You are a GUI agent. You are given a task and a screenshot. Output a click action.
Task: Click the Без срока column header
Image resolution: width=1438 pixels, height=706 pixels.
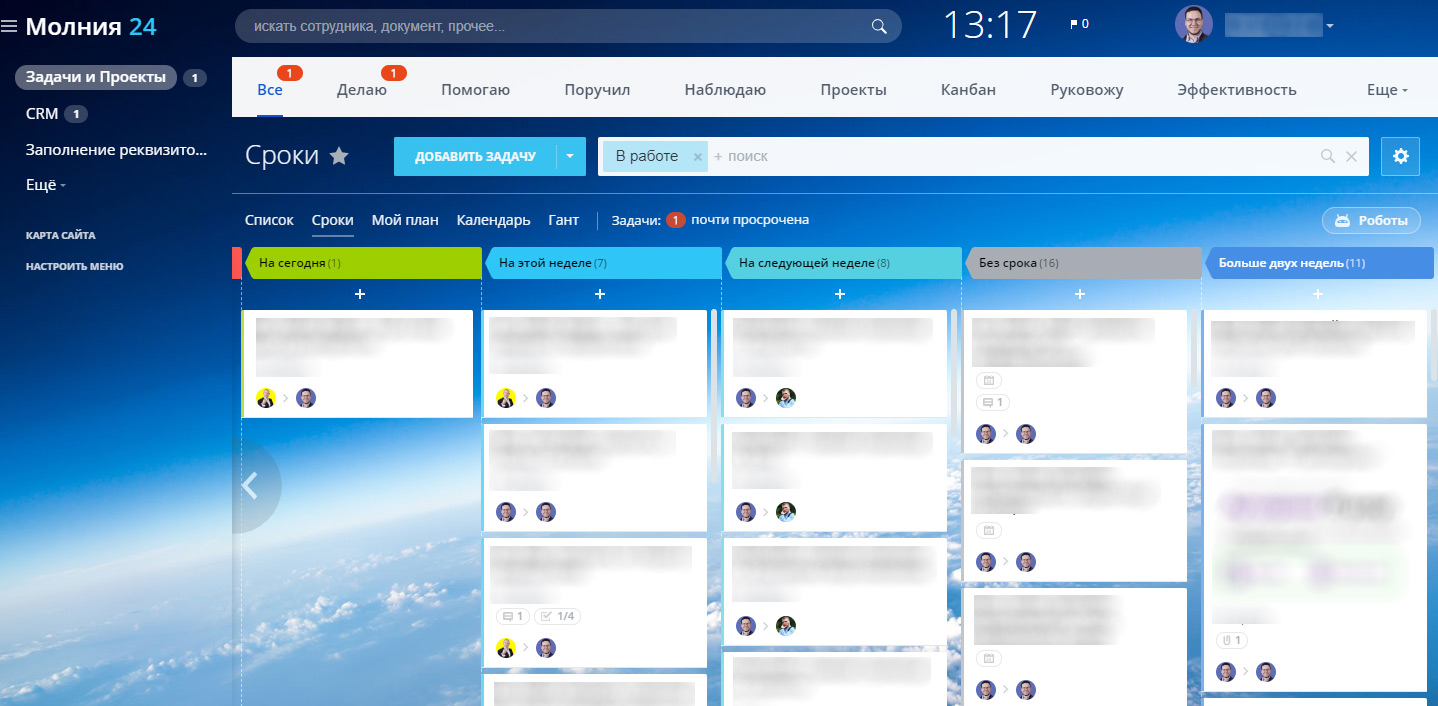(1083, 263)
